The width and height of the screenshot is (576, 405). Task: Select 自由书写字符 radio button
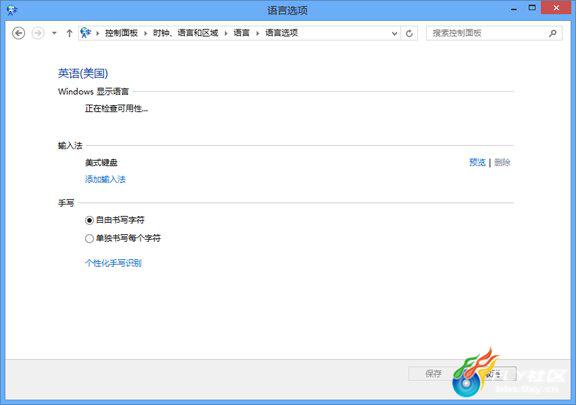point(89,220)
